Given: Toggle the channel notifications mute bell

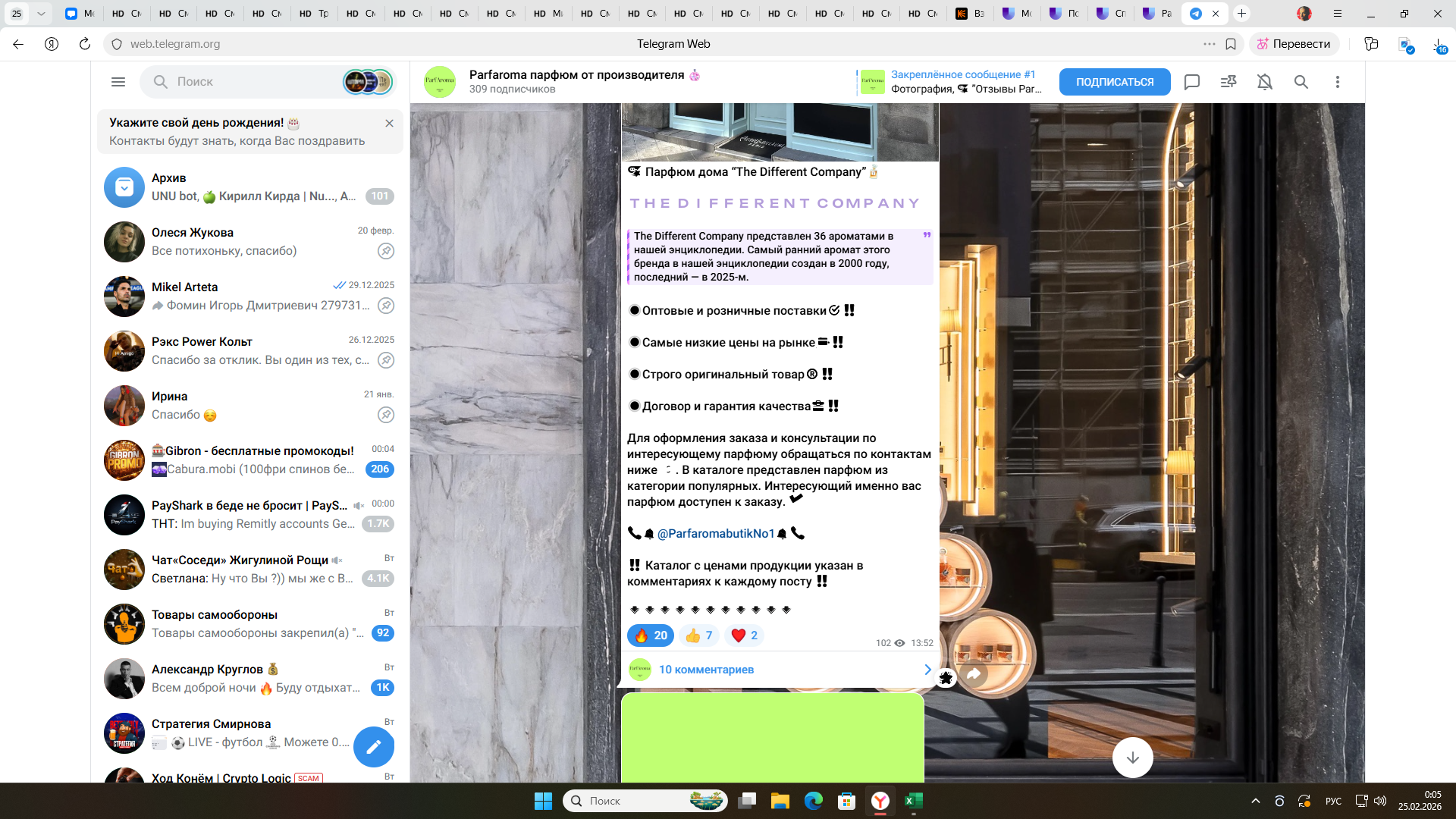Looking at the screenshot, I should pyautogui.click(x=1265, y=82).
